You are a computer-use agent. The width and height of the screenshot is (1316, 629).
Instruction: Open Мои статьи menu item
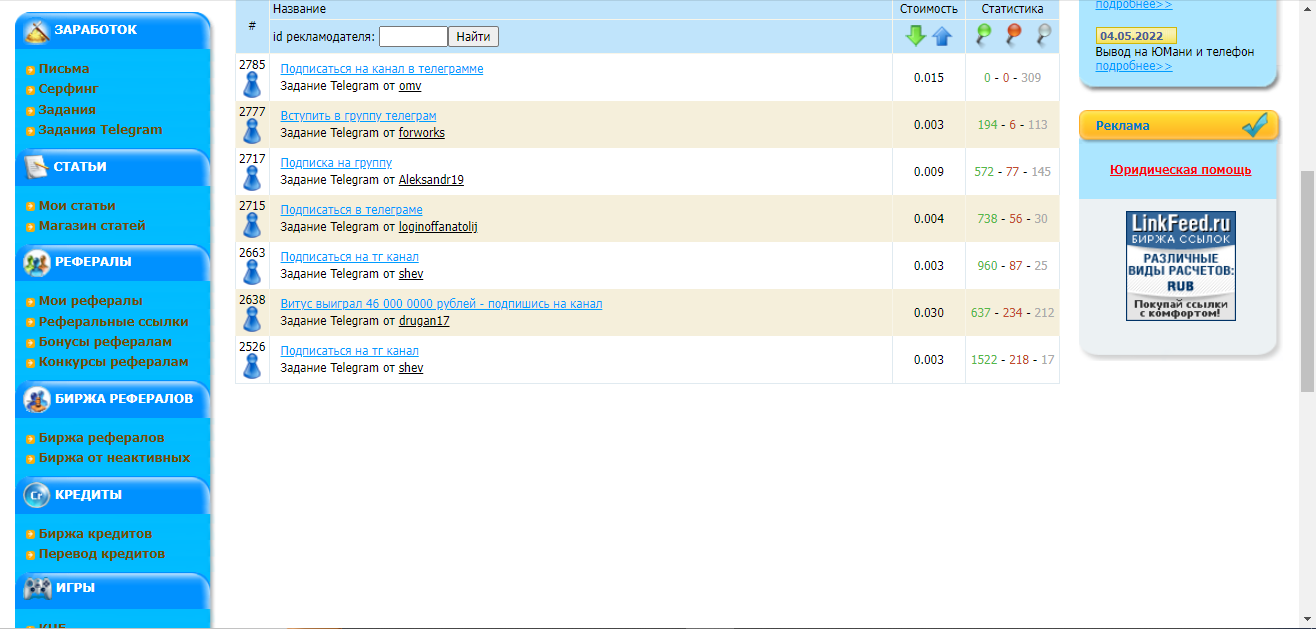tap(77, 206)
